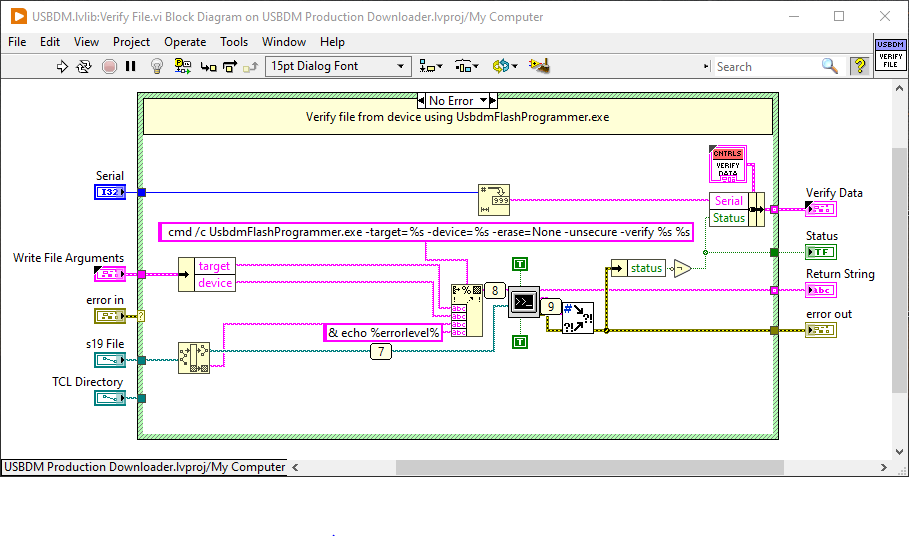Toggle Highlight Execution light bulb
909x536 pixels.
pos(157,66)
